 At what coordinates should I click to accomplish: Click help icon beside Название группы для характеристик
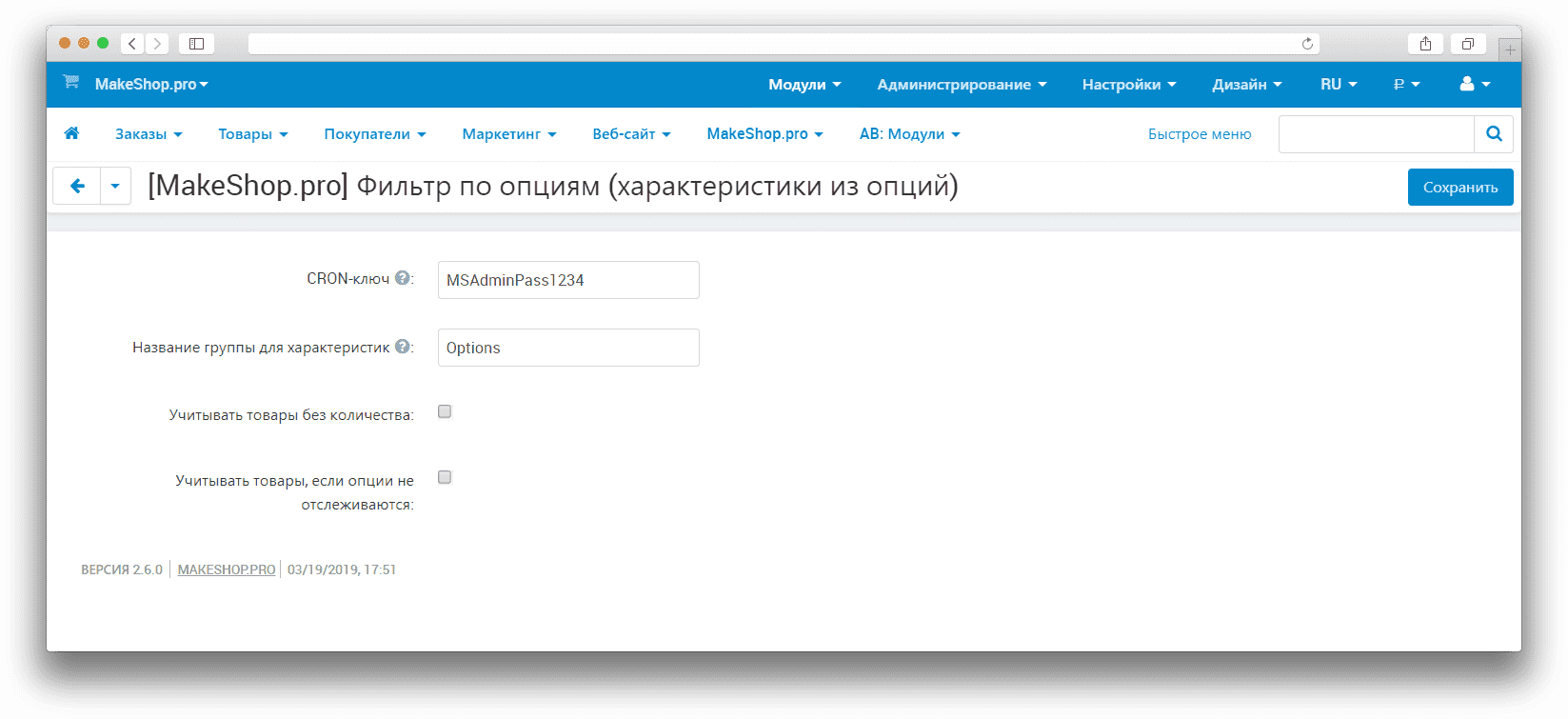point(403,347)
